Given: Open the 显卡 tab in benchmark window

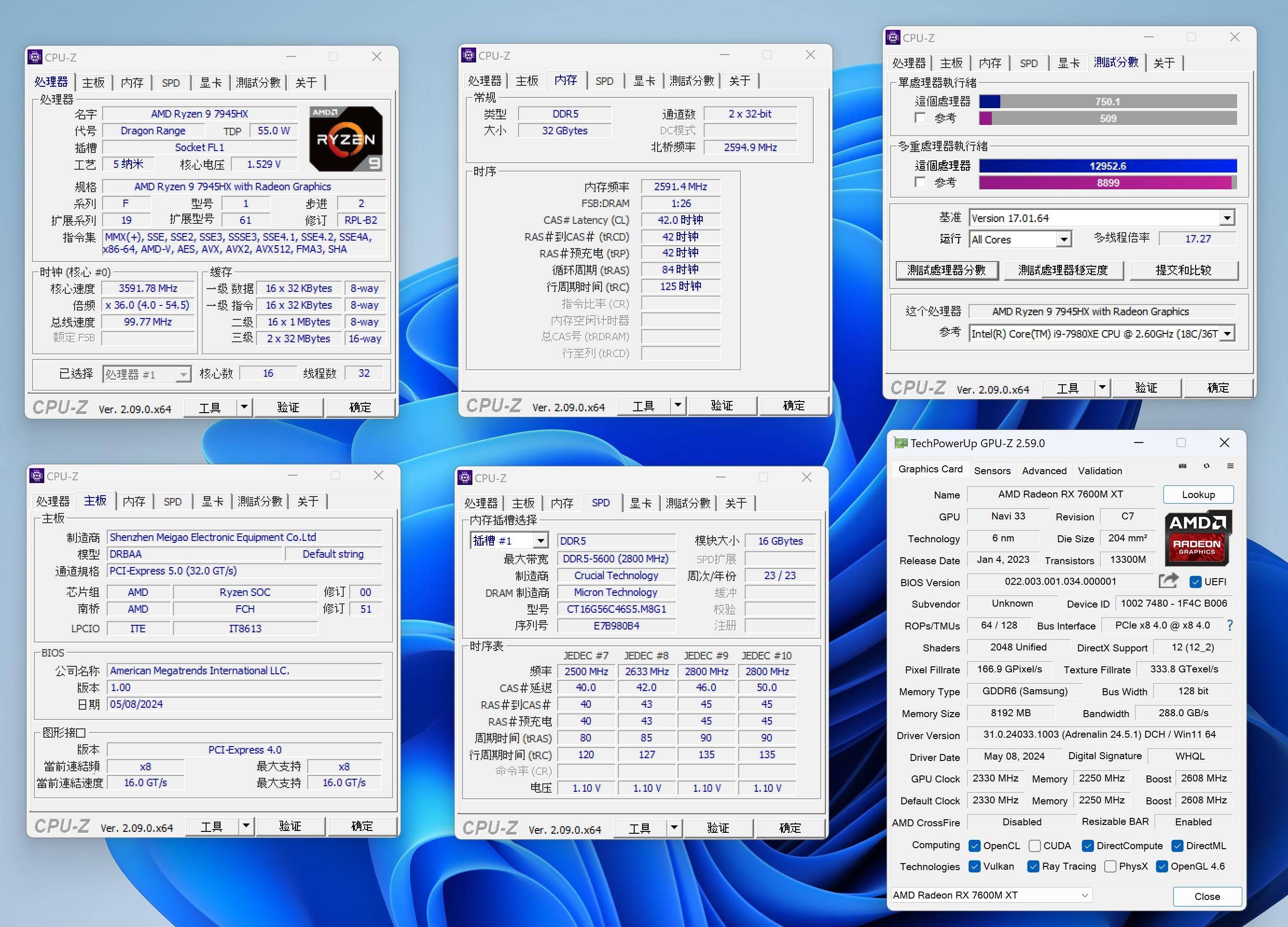Looking at the screenshot, I should click(1068, 63).
